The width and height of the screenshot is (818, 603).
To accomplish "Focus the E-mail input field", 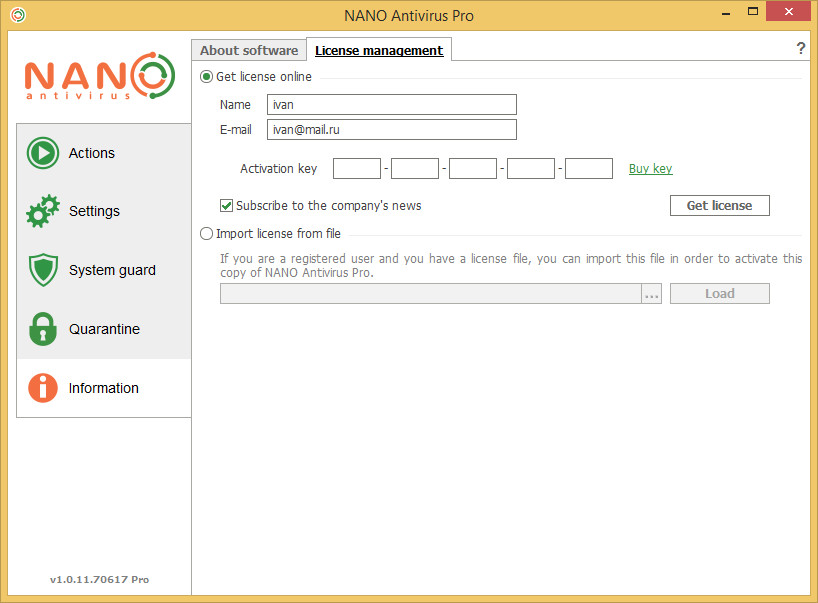I will point(392,129).
